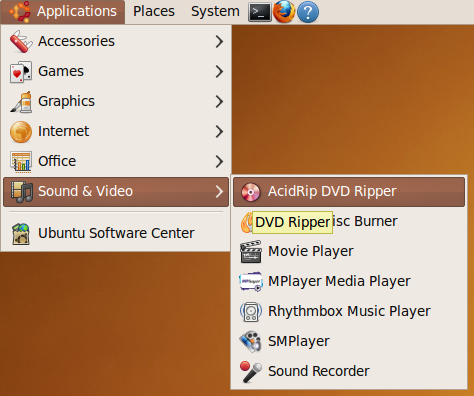Click the Graphics paintbrush icon

(21, 102)
